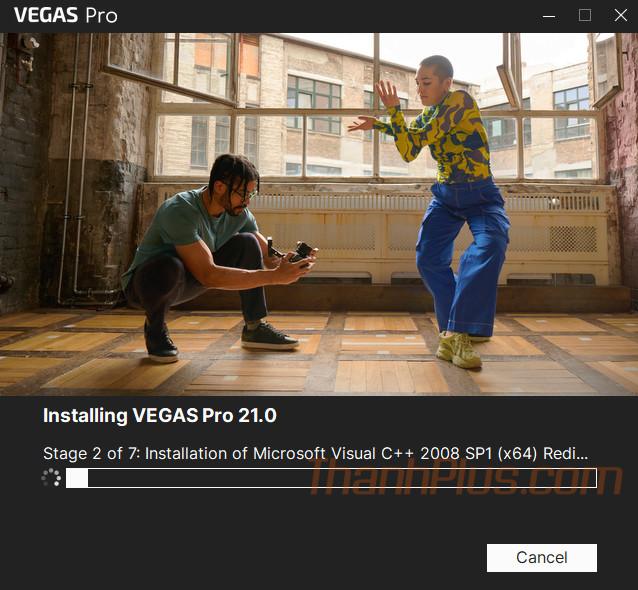Screen dimensions: 638x590
Task: Click the dancer's blue wide-leg pants
Action: tap(464, 256)
